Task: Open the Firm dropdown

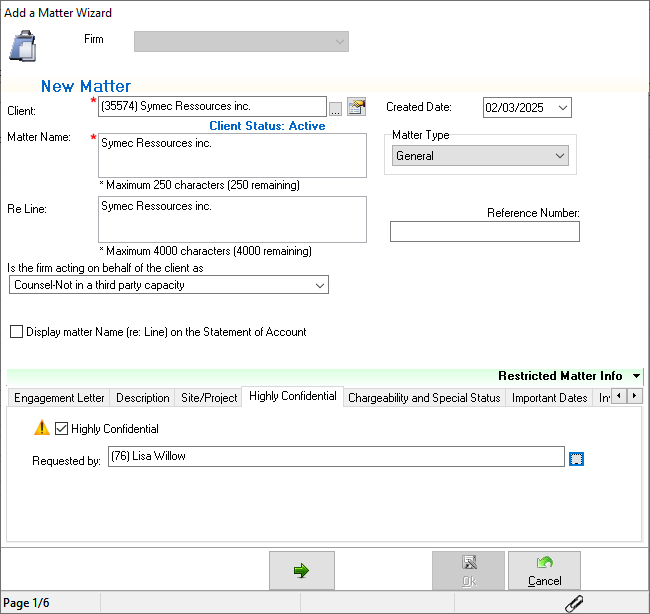Action: click(241, 41)
